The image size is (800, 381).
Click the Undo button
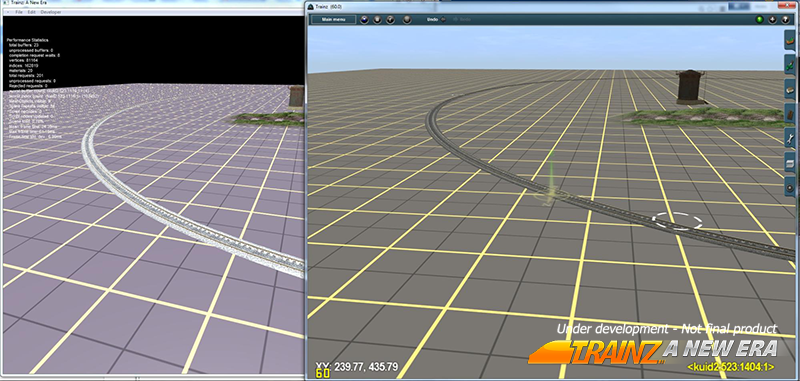point(433,20)
